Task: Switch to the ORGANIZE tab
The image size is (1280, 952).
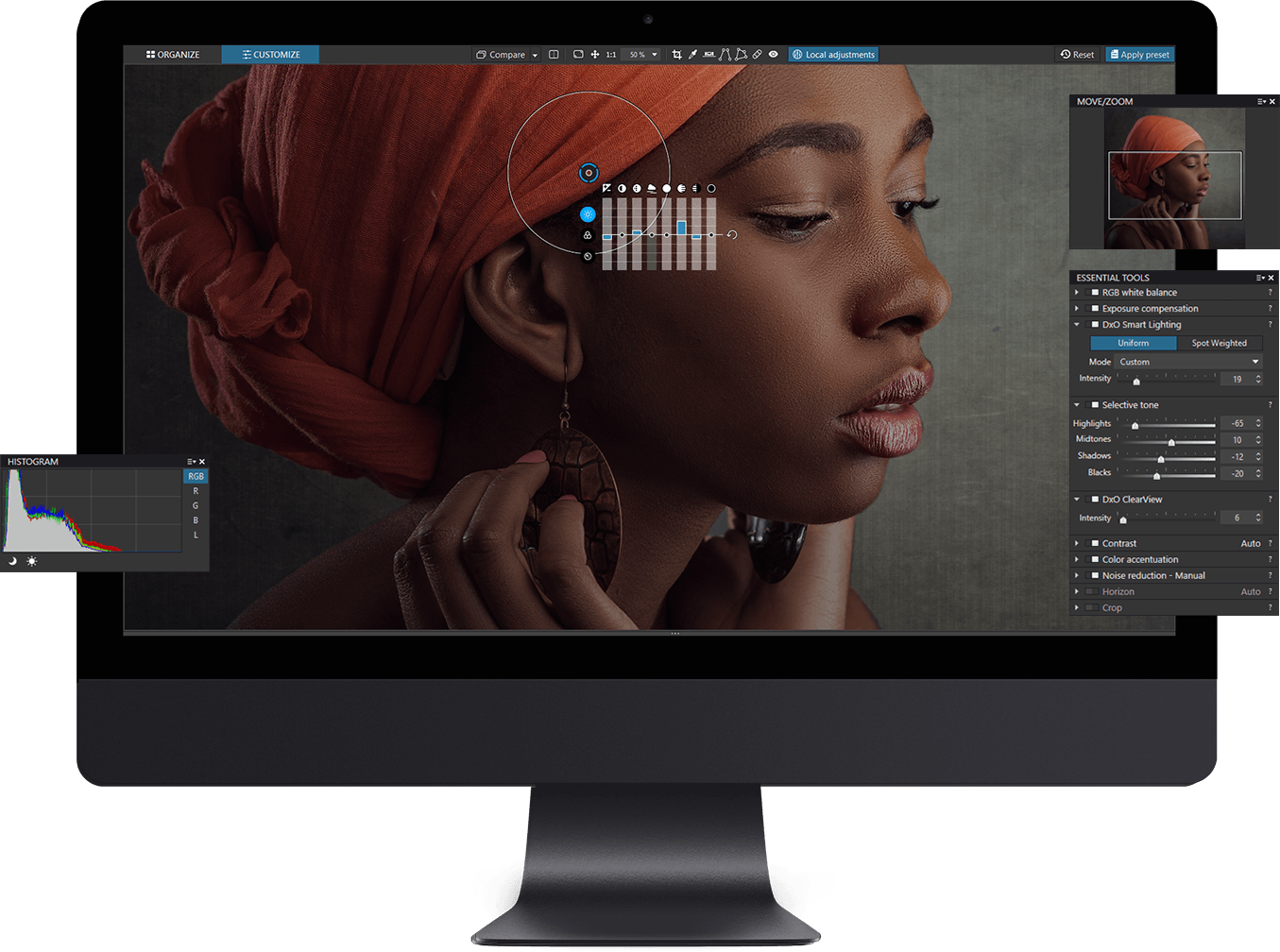Action: point(173,55)
